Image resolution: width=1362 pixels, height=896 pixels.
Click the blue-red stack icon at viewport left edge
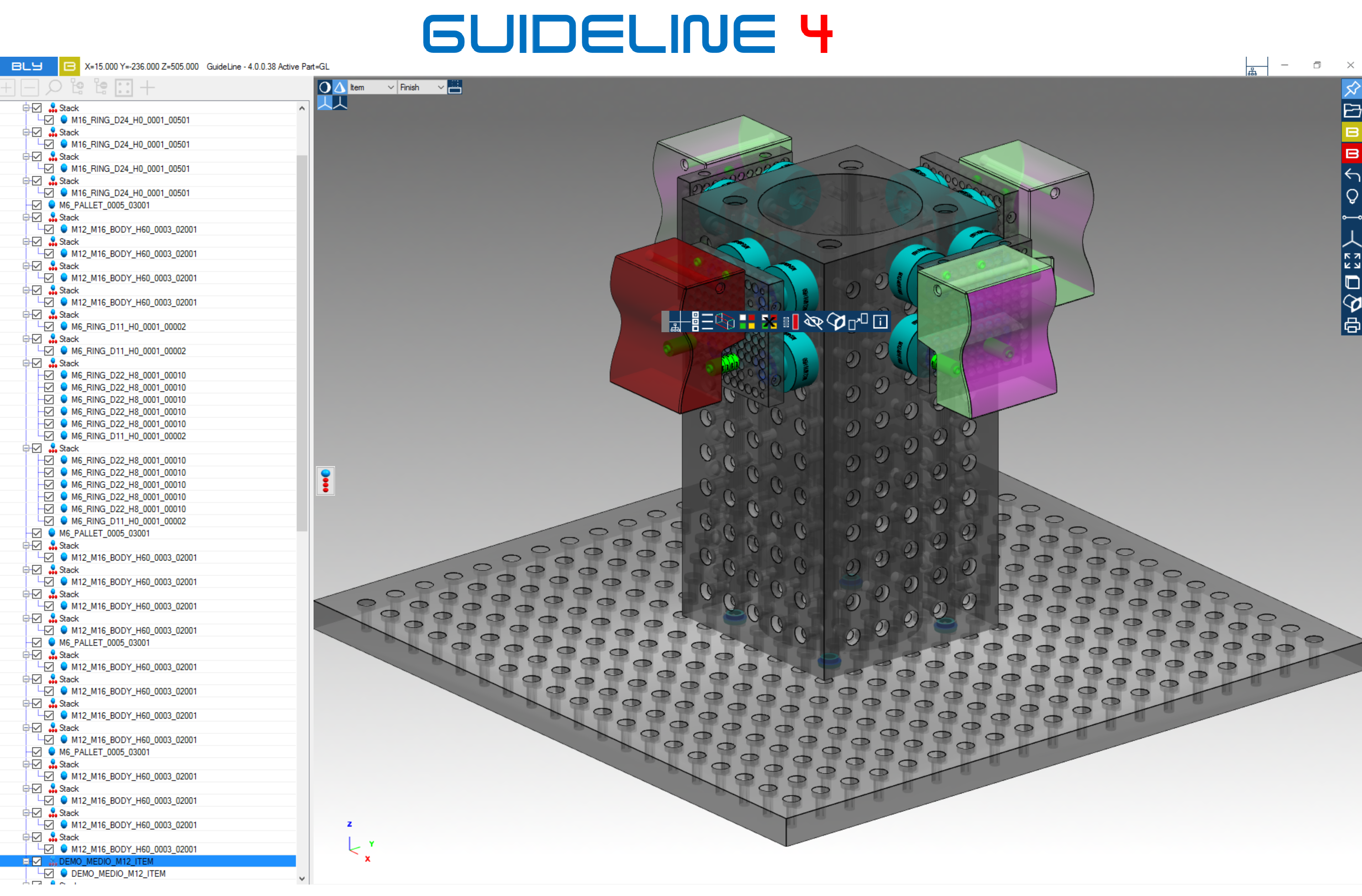coord(325,481)
